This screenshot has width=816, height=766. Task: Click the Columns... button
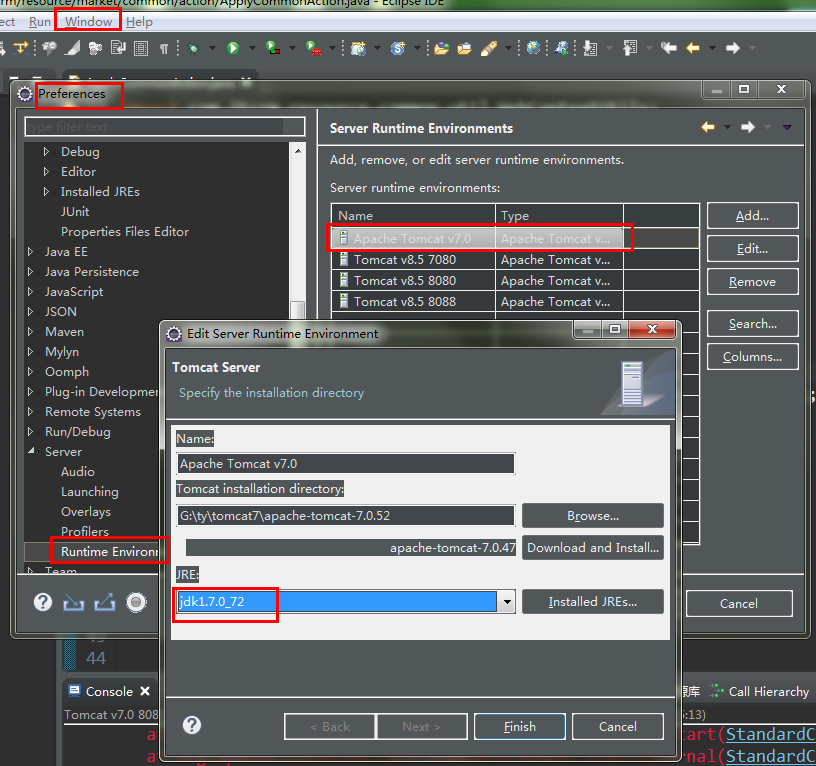(752, 357)
